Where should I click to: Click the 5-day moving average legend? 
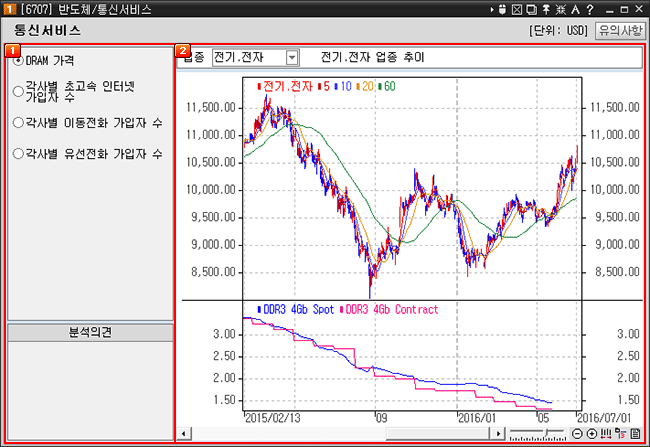tap(323, 87)
